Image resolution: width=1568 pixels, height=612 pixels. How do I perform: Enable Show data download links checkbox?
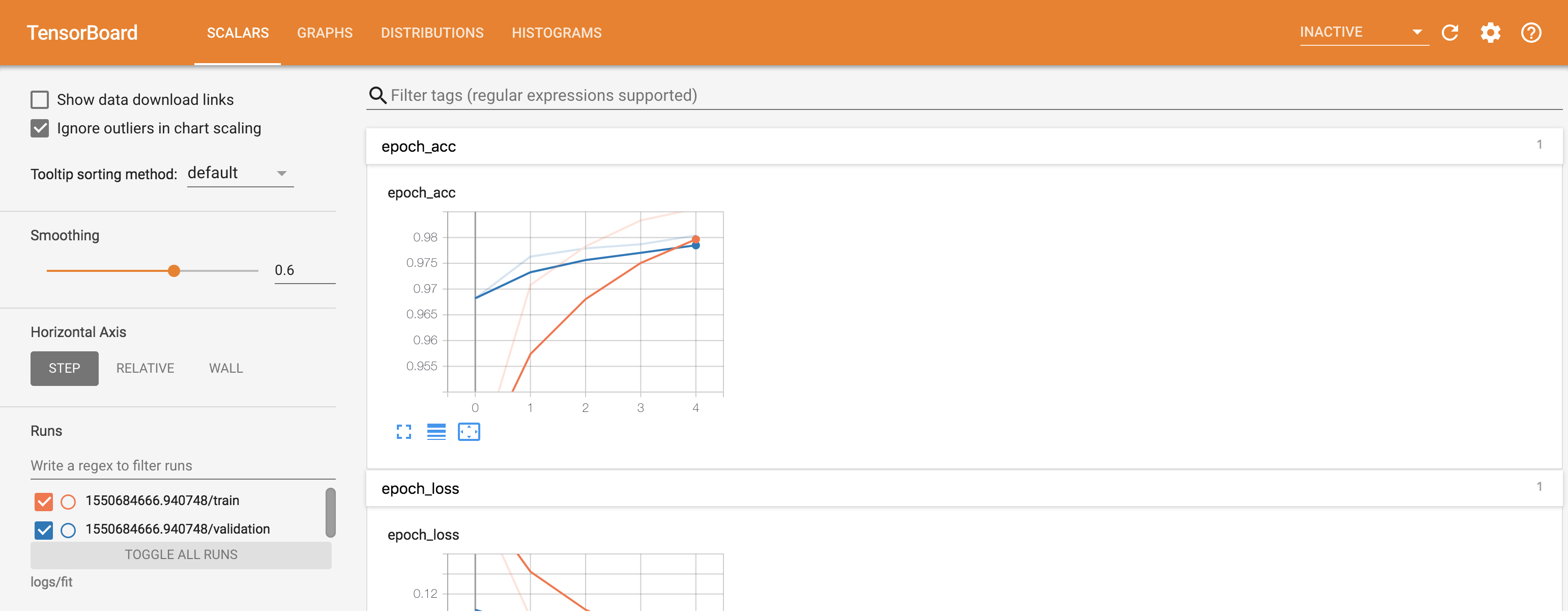tap(40, 99)
